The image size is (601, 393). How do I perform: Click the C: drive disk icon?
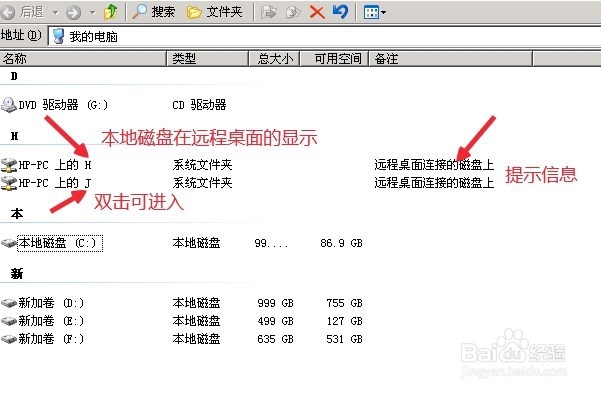click(8, 243)
